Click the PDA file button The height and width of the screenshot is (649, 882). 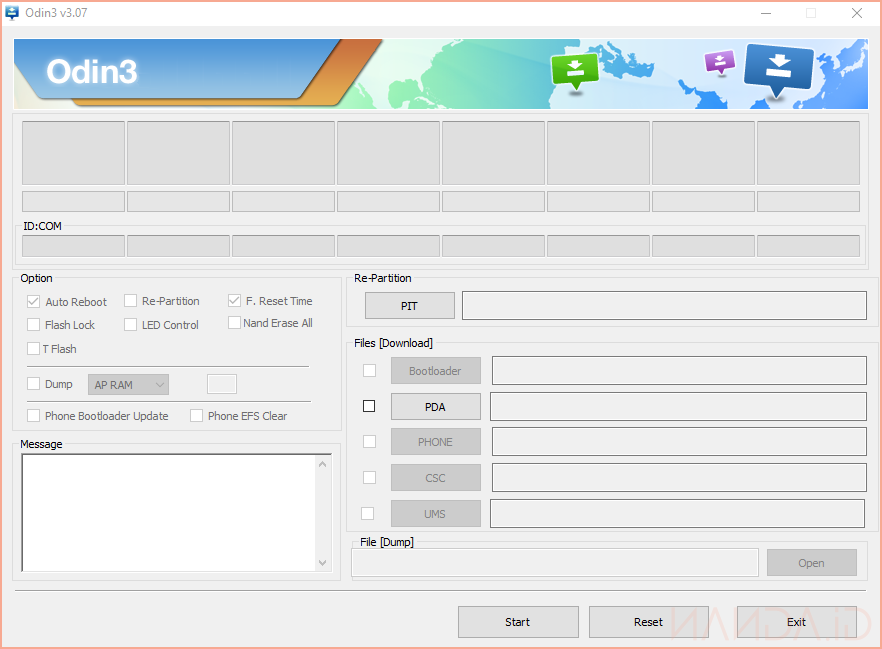point(435,407)
